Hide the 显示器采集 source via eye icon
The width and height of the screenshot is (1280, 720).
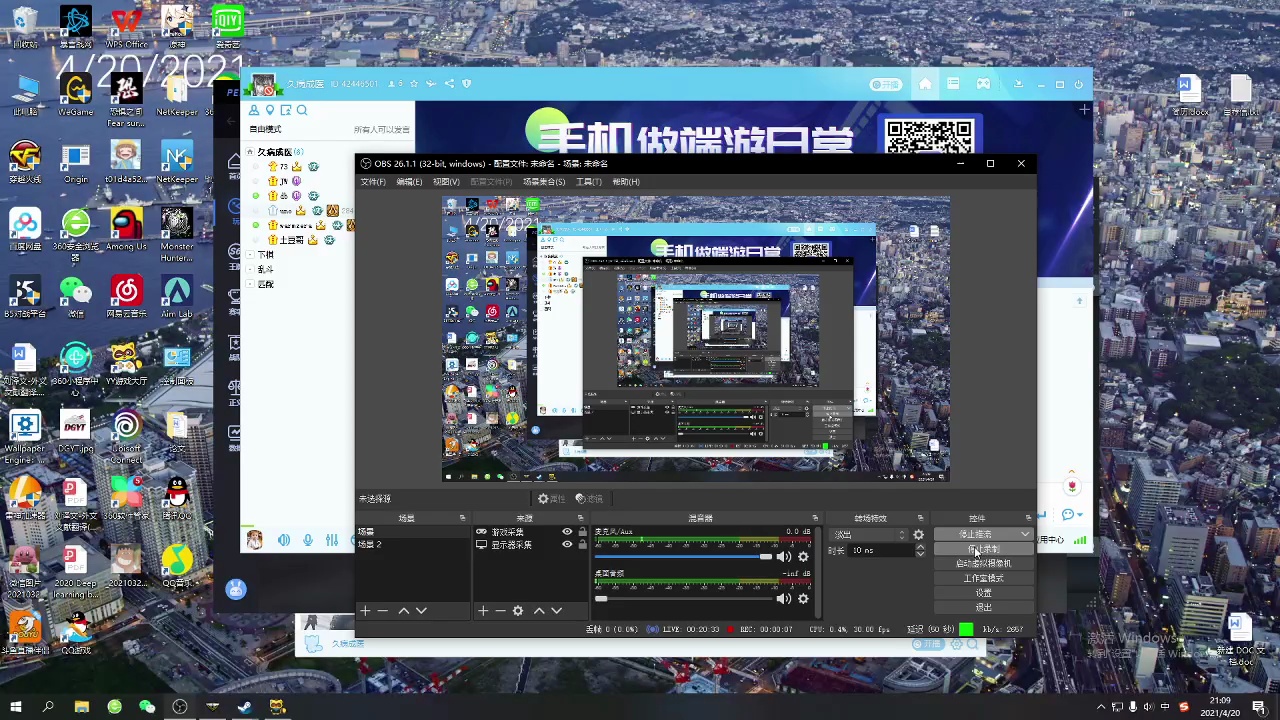(567, 545)
